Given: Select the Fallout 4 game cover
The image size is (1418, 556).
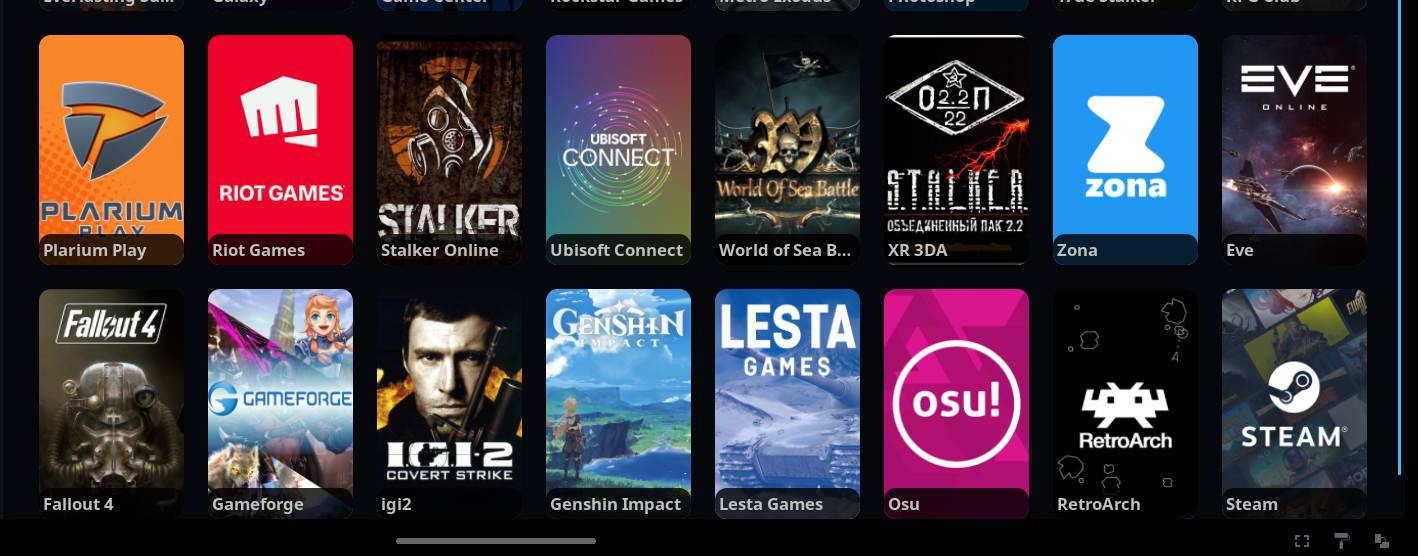Looking at the screenshot, I should [x=111, y=404].
